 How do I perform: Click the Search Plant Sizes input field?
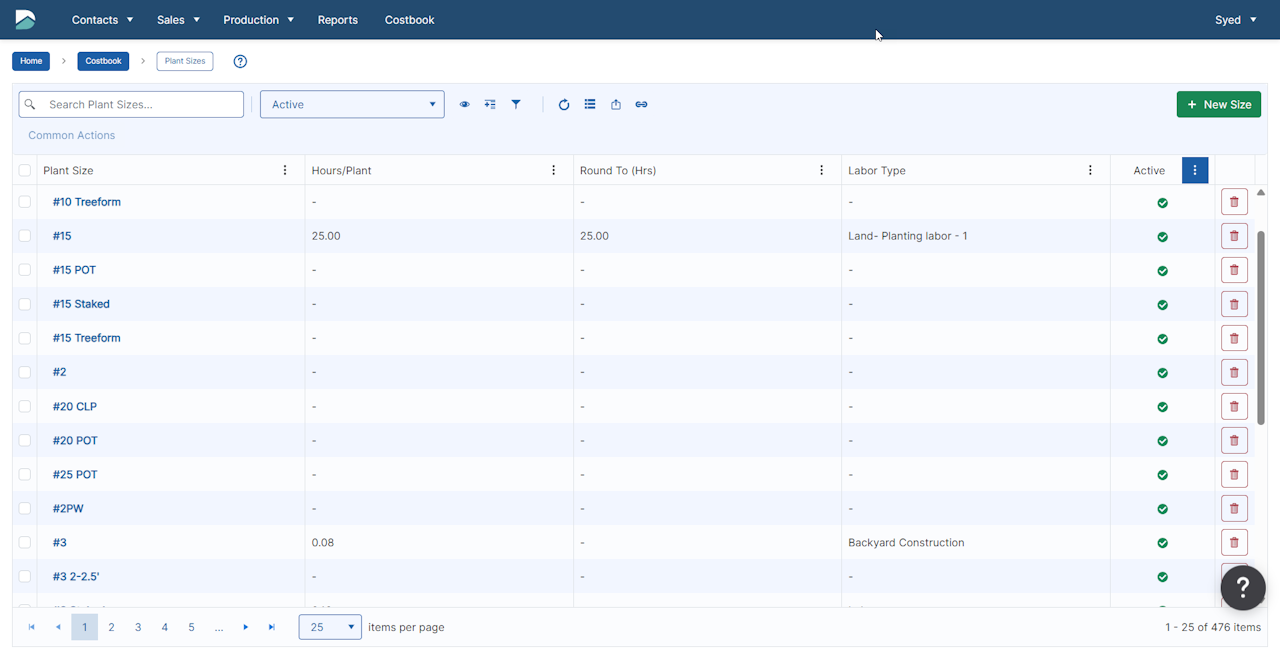[140, 104]
